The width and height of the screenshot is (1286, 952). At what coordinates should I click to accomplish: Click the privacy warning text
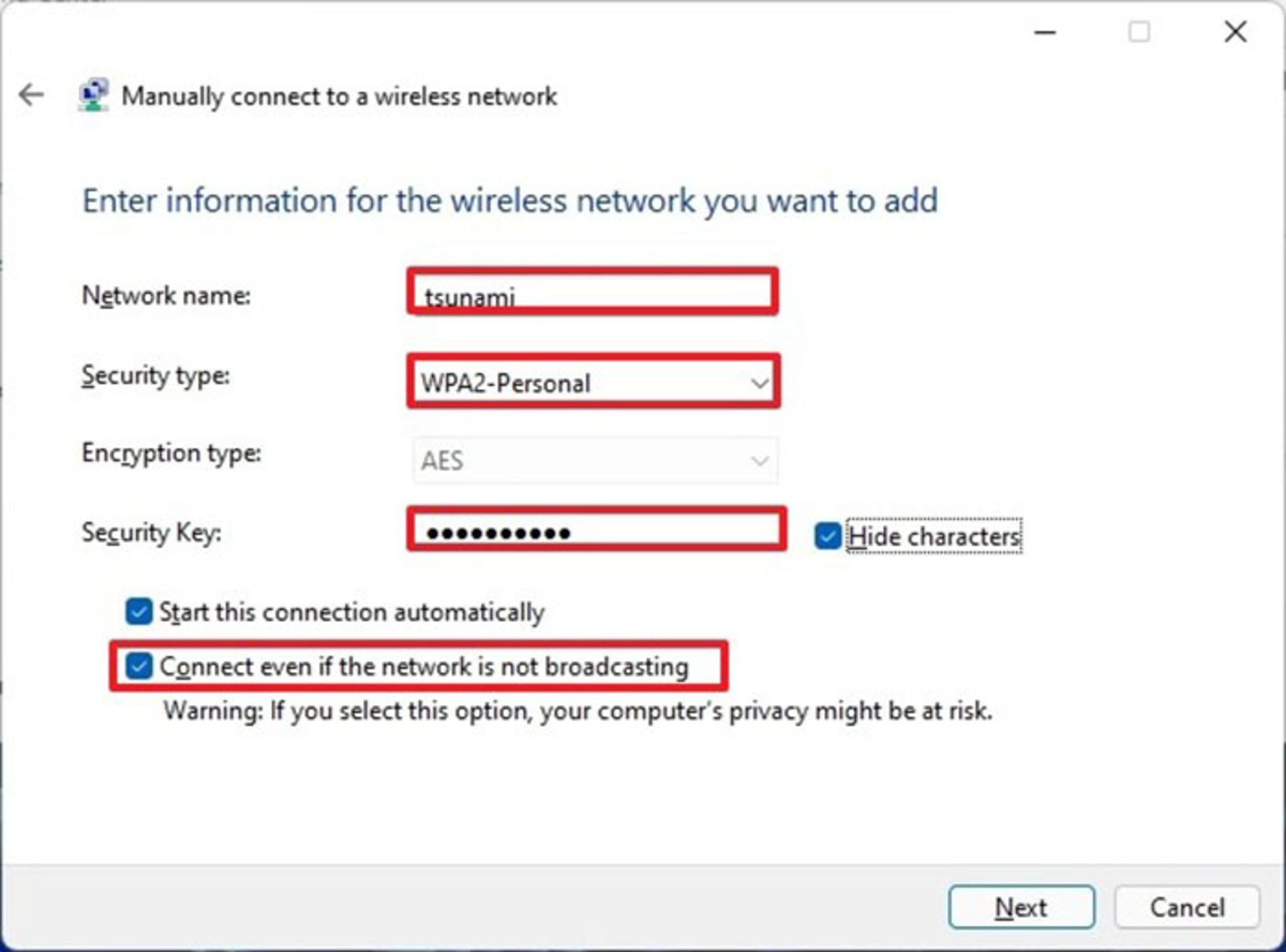(577, 711)
